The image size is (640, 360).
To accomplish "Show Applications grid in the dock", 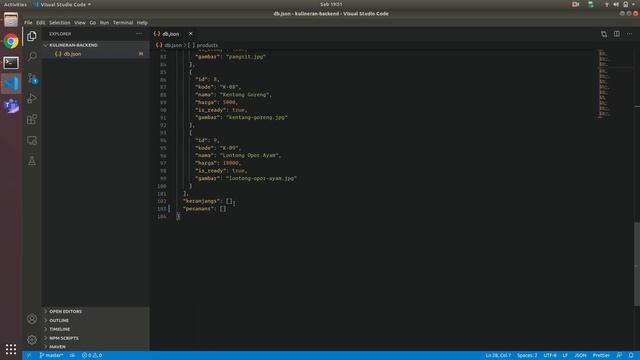I will pyautogui.click(x=11, y=349).
